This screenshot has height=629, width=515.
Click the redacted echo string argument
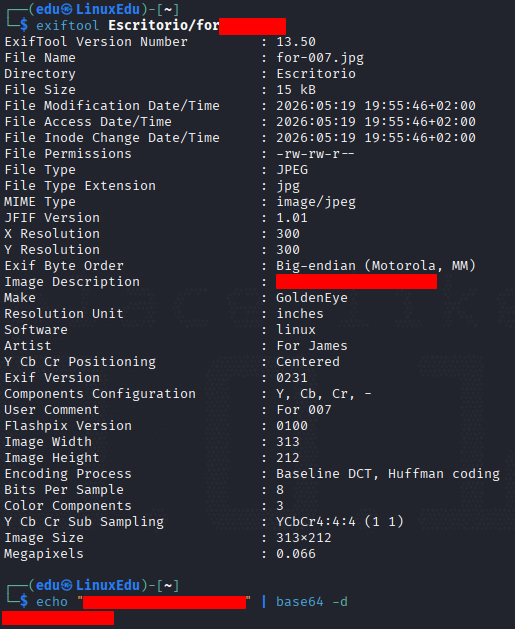click(x=164, y=602)
